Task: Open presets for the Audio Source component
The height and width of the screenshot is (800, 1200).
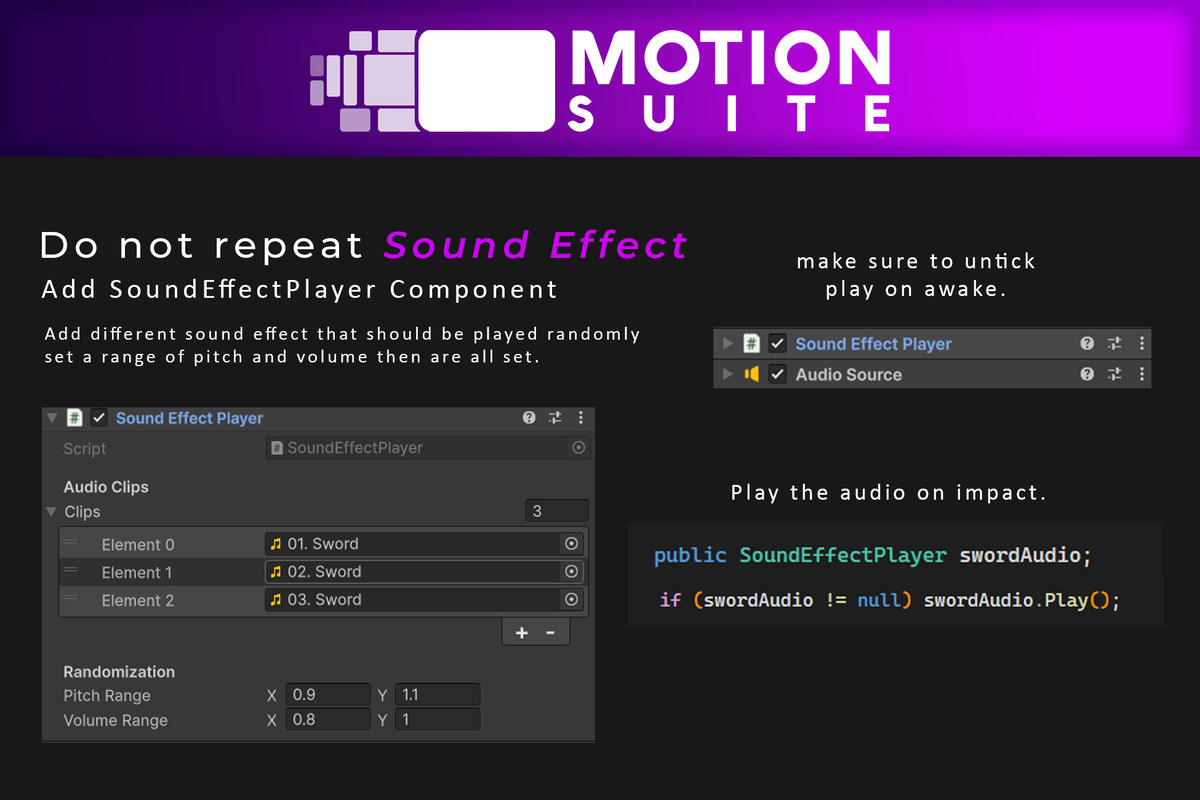Action: coord(1115,374)
